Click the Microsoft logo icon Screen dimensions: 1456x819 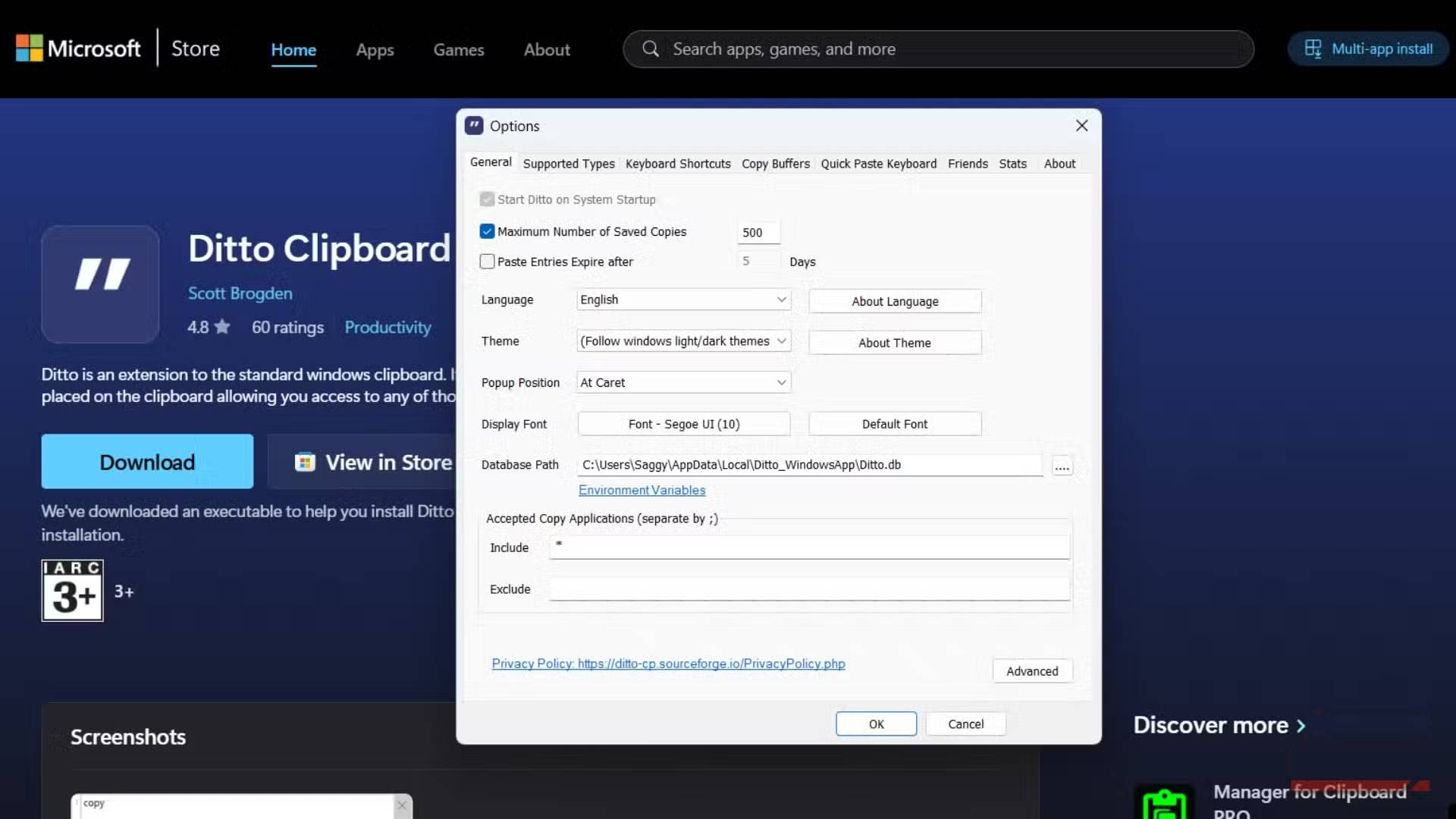pyautogui.click(x=29, y=49)
